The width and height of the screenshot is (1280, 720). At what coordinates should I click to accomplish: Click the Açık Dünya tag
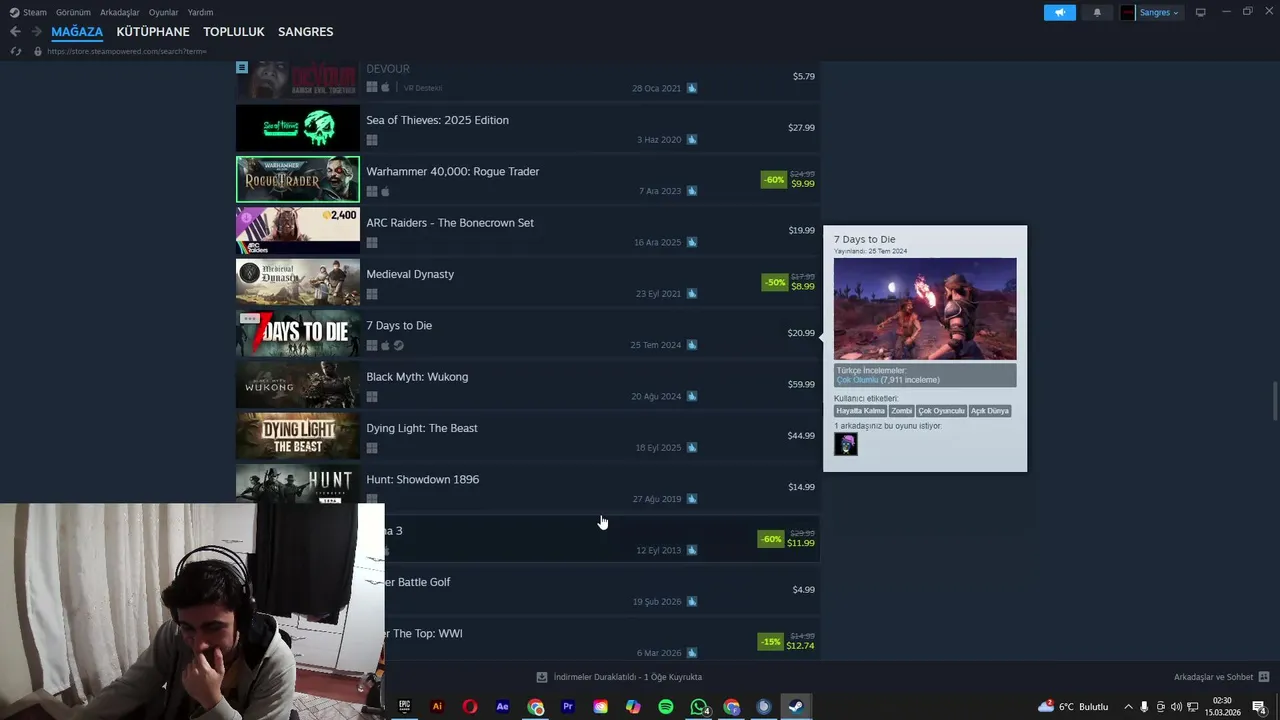(990, 411)
